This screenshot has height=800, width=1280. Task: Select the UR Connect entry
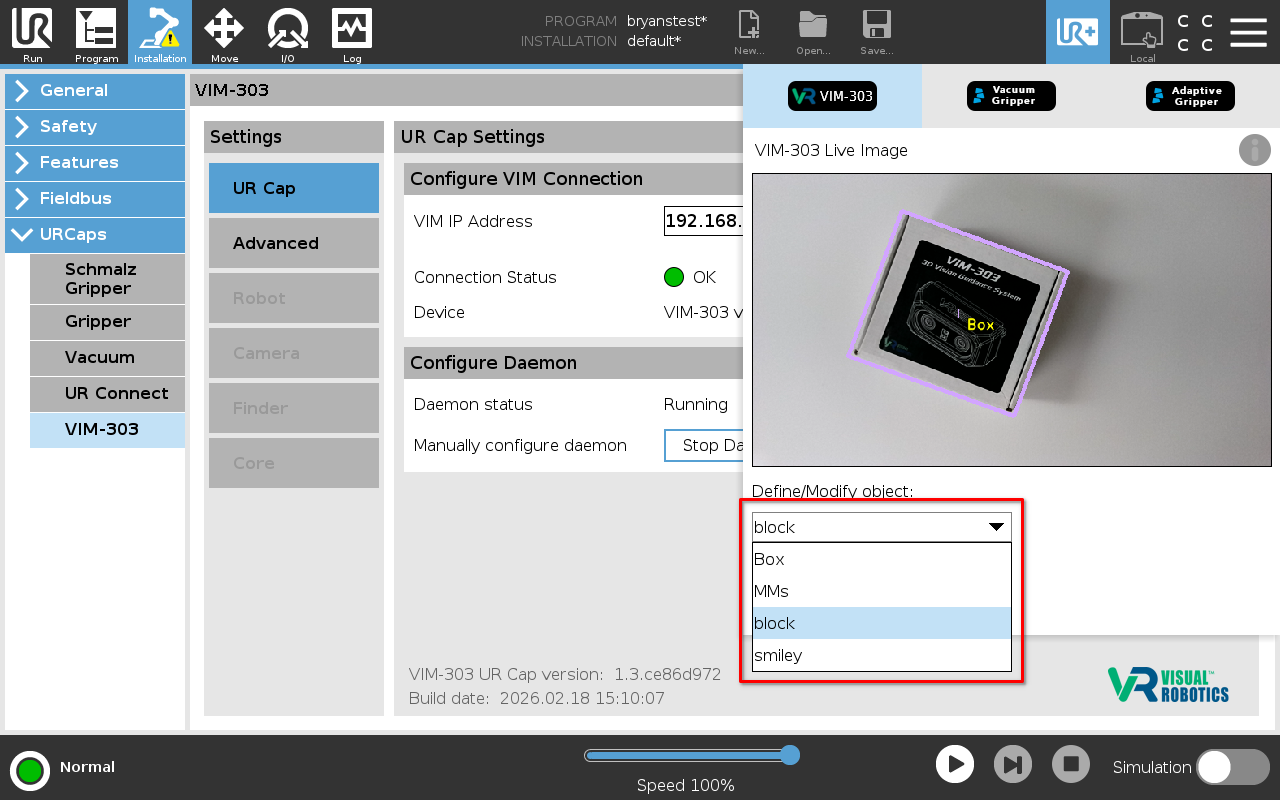[x=107, y=394]
